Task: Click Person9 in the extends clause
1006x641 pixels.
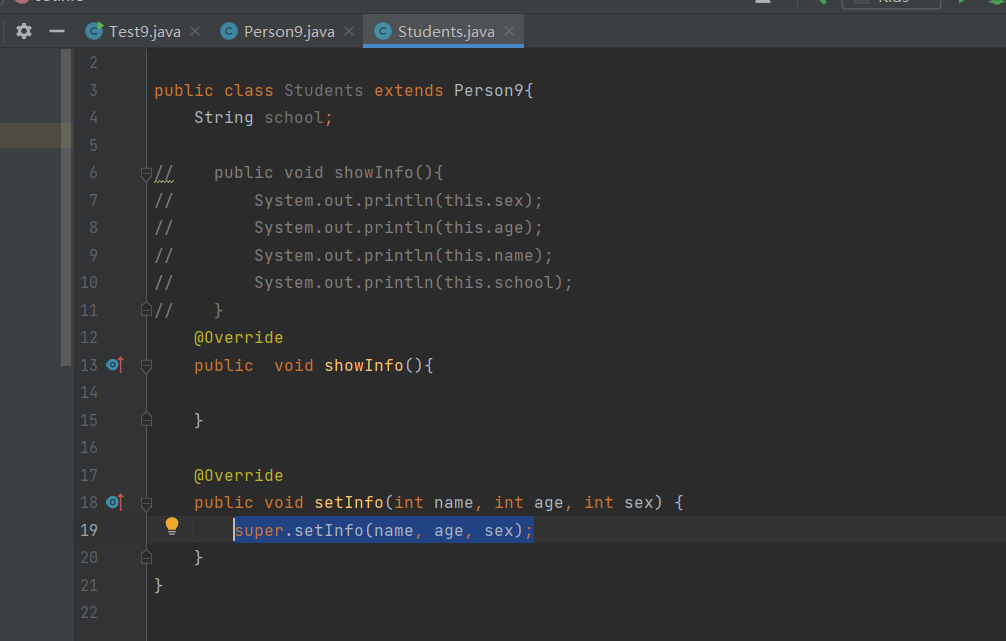Action: [x=489, y=90]
